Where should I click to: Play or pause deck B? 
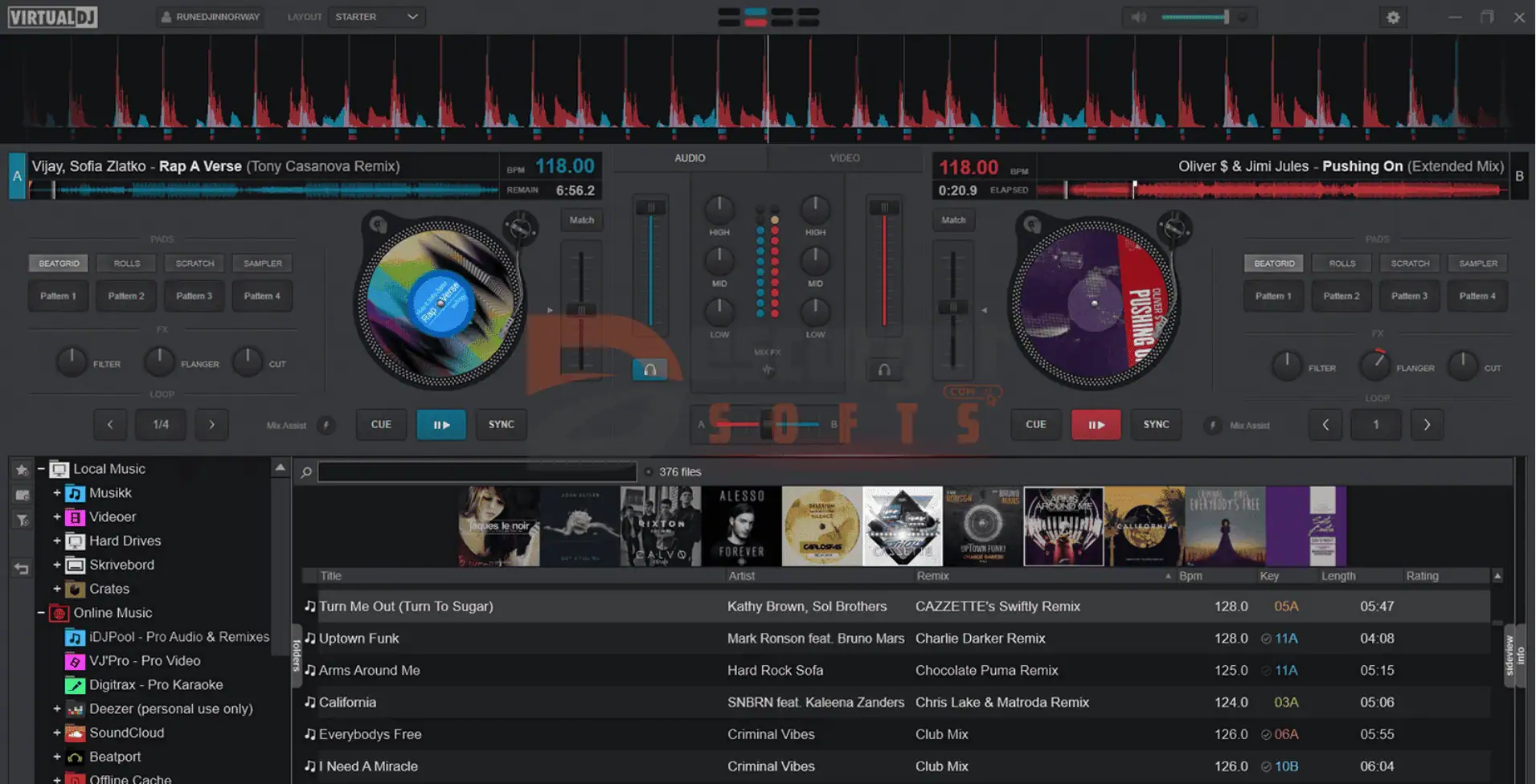(x=1096, y=425)
